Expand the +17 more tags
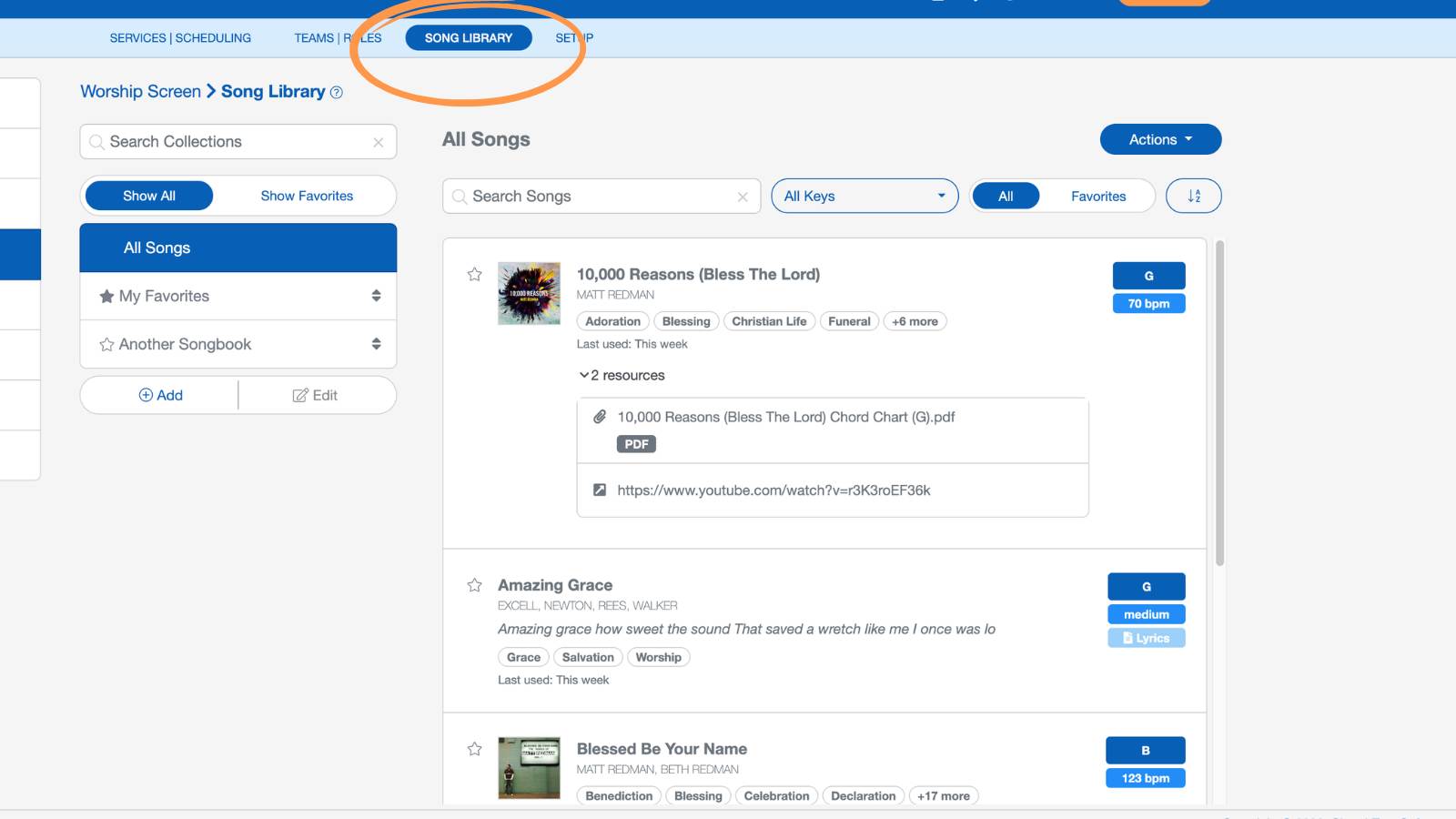Viewport: 1456px width, 819px height. coord(943,795)
